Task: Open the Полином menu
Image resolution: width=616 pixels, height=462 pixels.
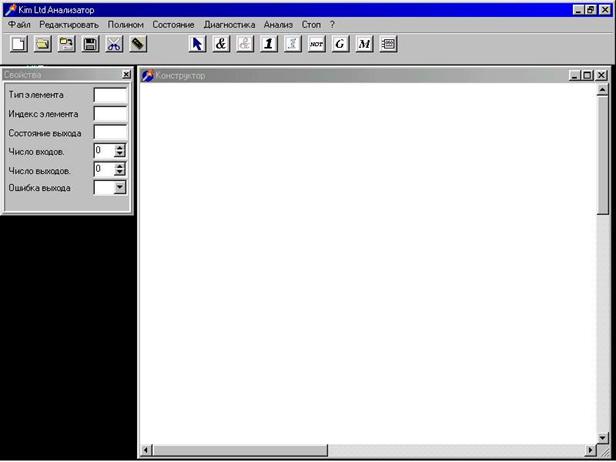Action: click(126, 24)
